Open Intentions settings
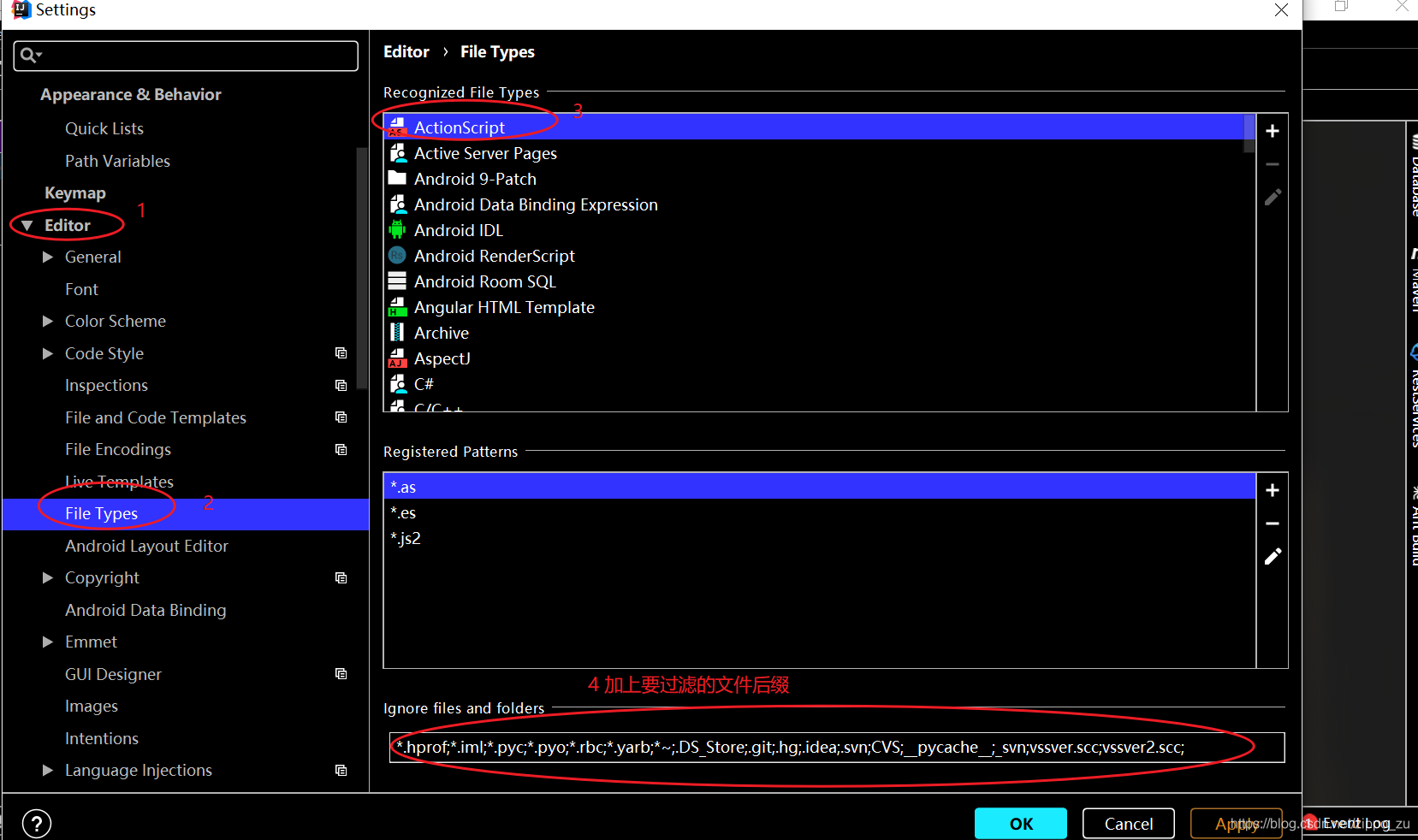 click(102, 738)
